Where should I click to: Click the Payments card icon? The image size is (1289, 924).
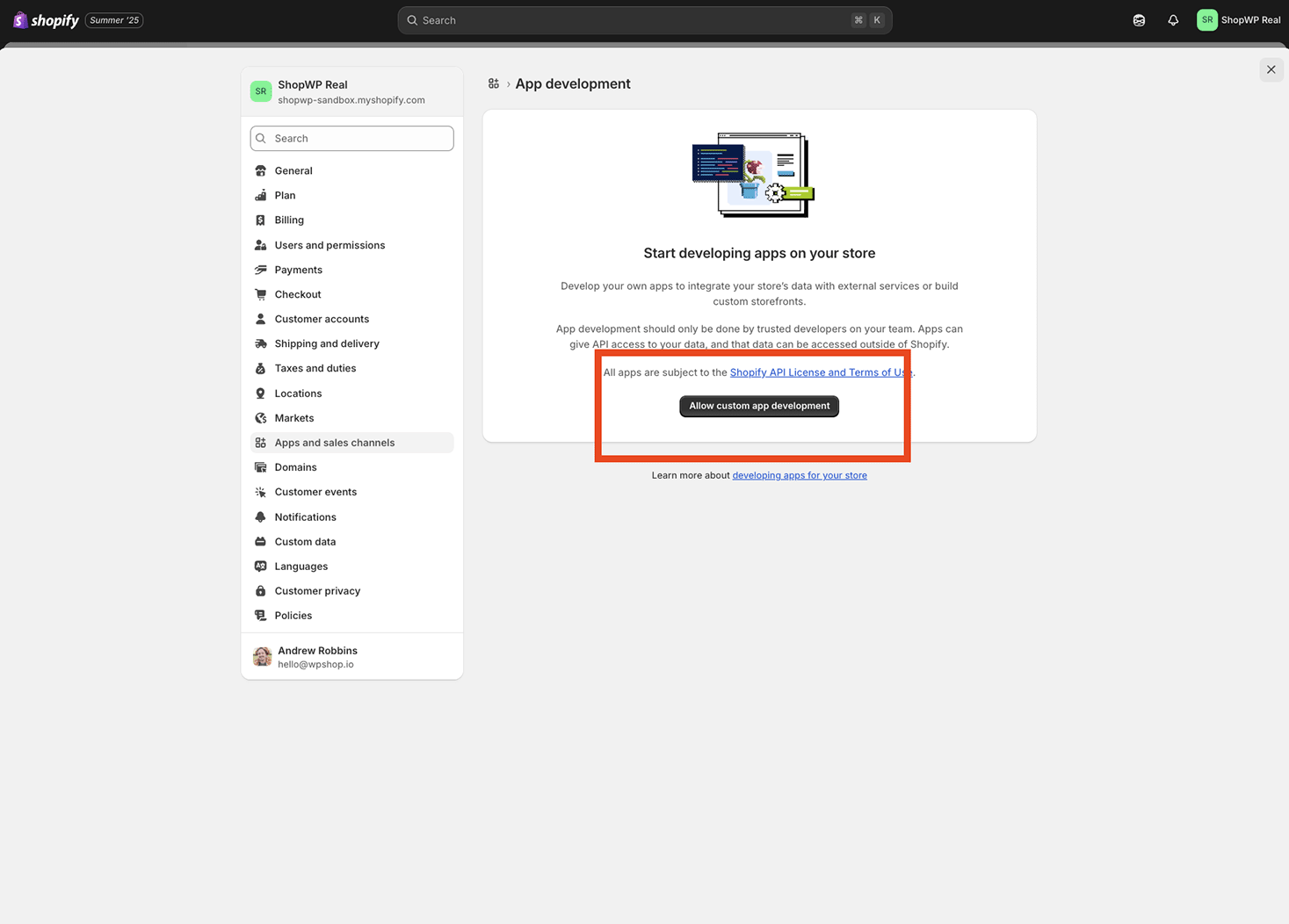point(261,270)
